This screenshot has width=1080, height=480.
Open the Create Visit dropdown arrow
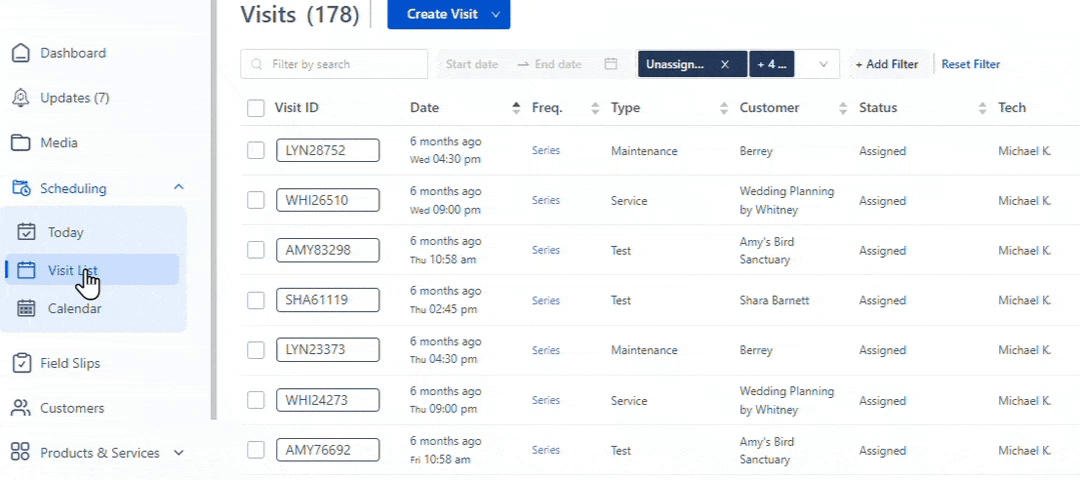click(495, 14)
